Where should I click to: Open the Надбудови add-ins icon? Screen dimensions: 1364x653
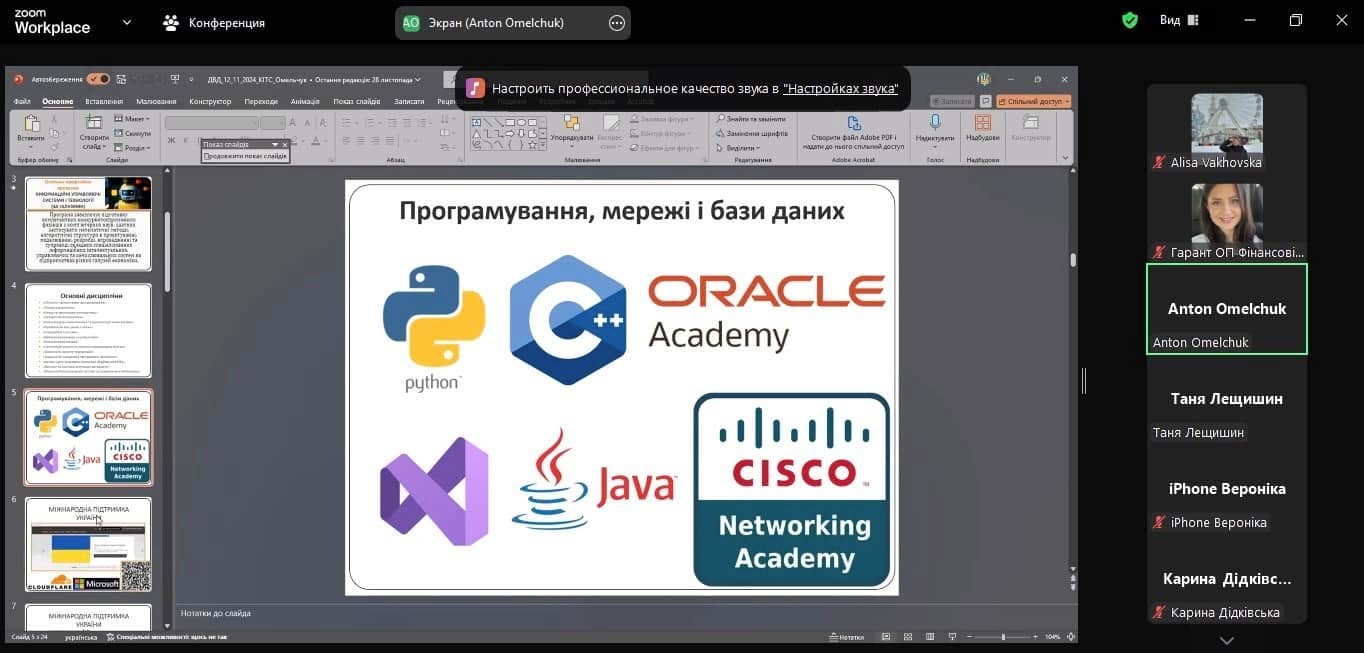(983, 122)
